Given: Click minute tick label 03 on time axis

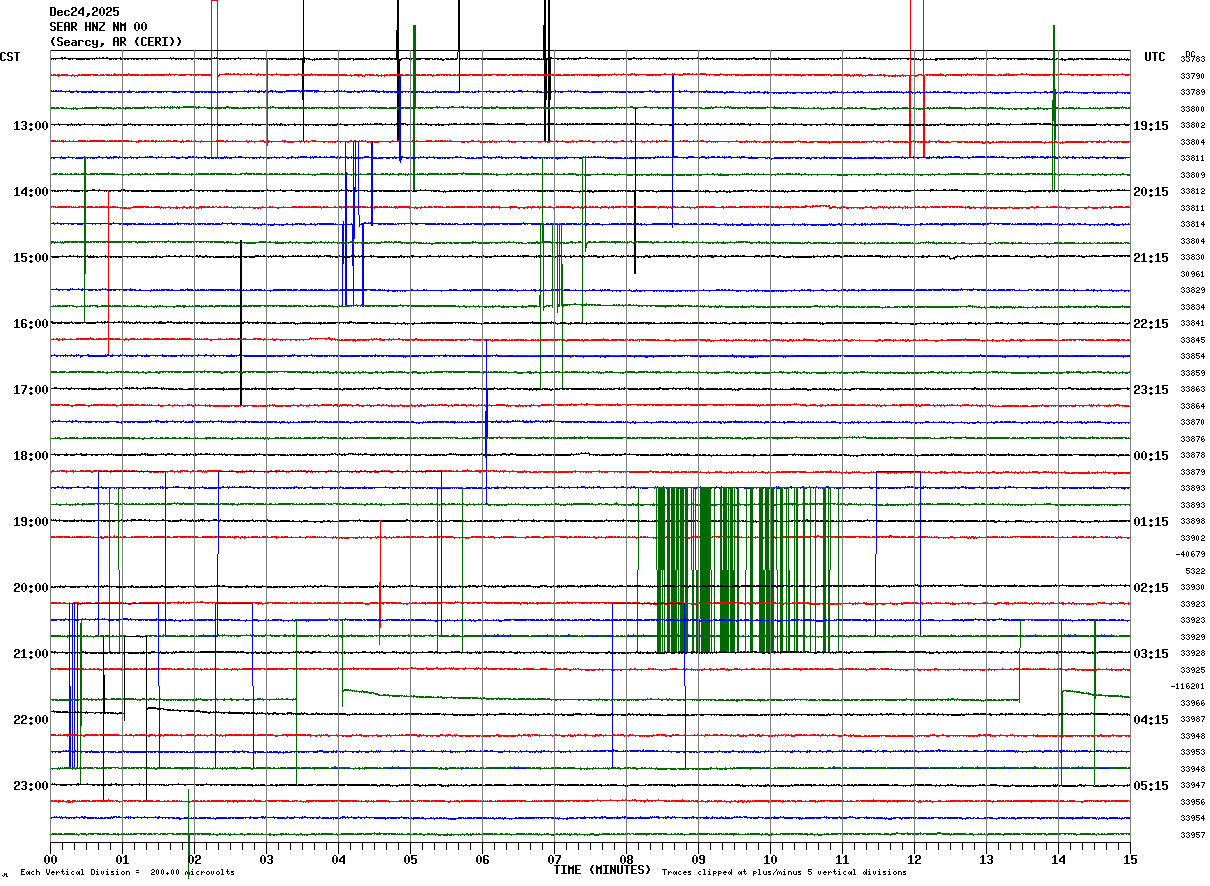Looking at the screenshot, I should pos(266,859).
